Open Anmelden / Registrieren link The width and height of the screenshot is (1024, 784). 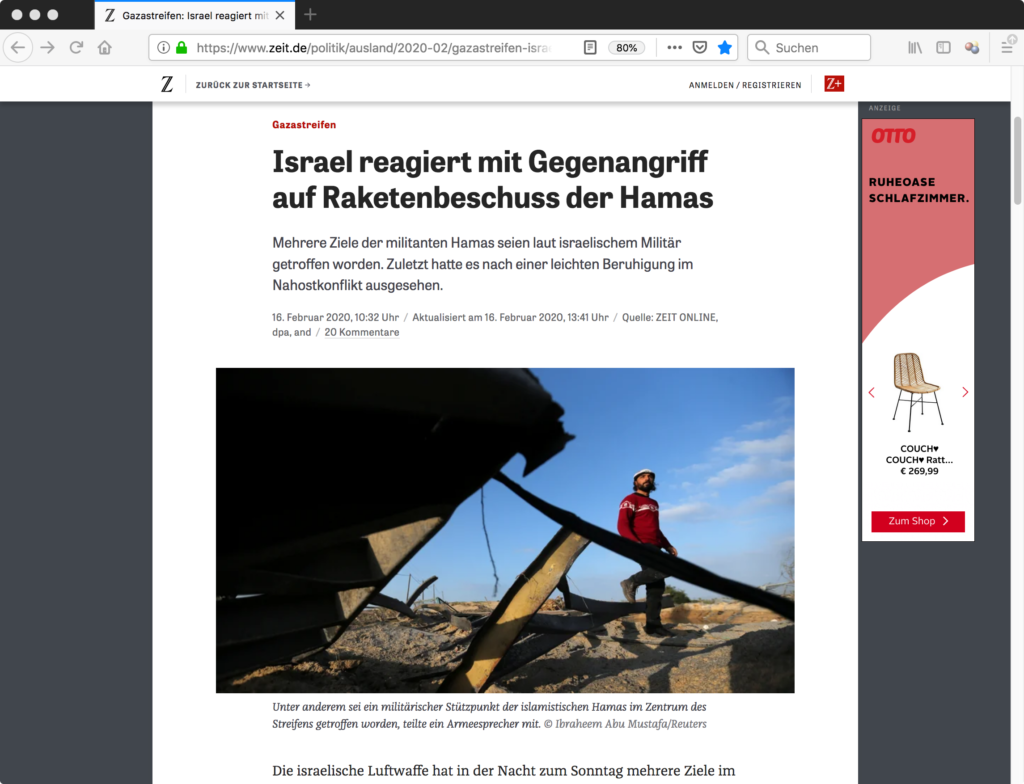point(744,85)
